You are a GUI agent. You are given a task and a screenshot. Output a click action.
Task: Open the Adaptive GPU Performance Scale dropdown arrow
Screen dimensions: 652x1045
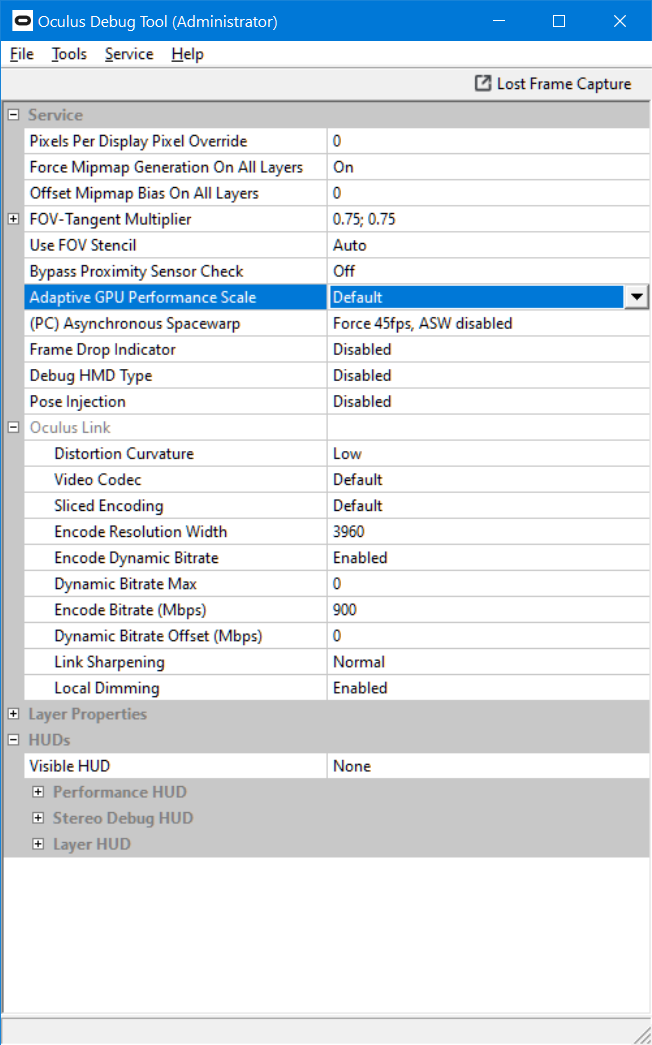pyautogui.click(x=637, y=297)
